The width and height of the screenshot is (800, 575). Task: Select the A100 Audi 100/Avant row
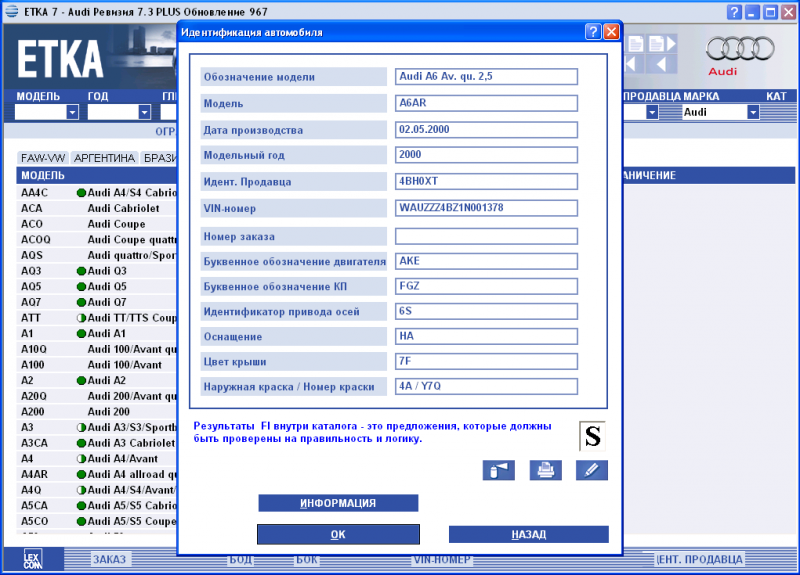pyautogui.click(x=97, y=365)
